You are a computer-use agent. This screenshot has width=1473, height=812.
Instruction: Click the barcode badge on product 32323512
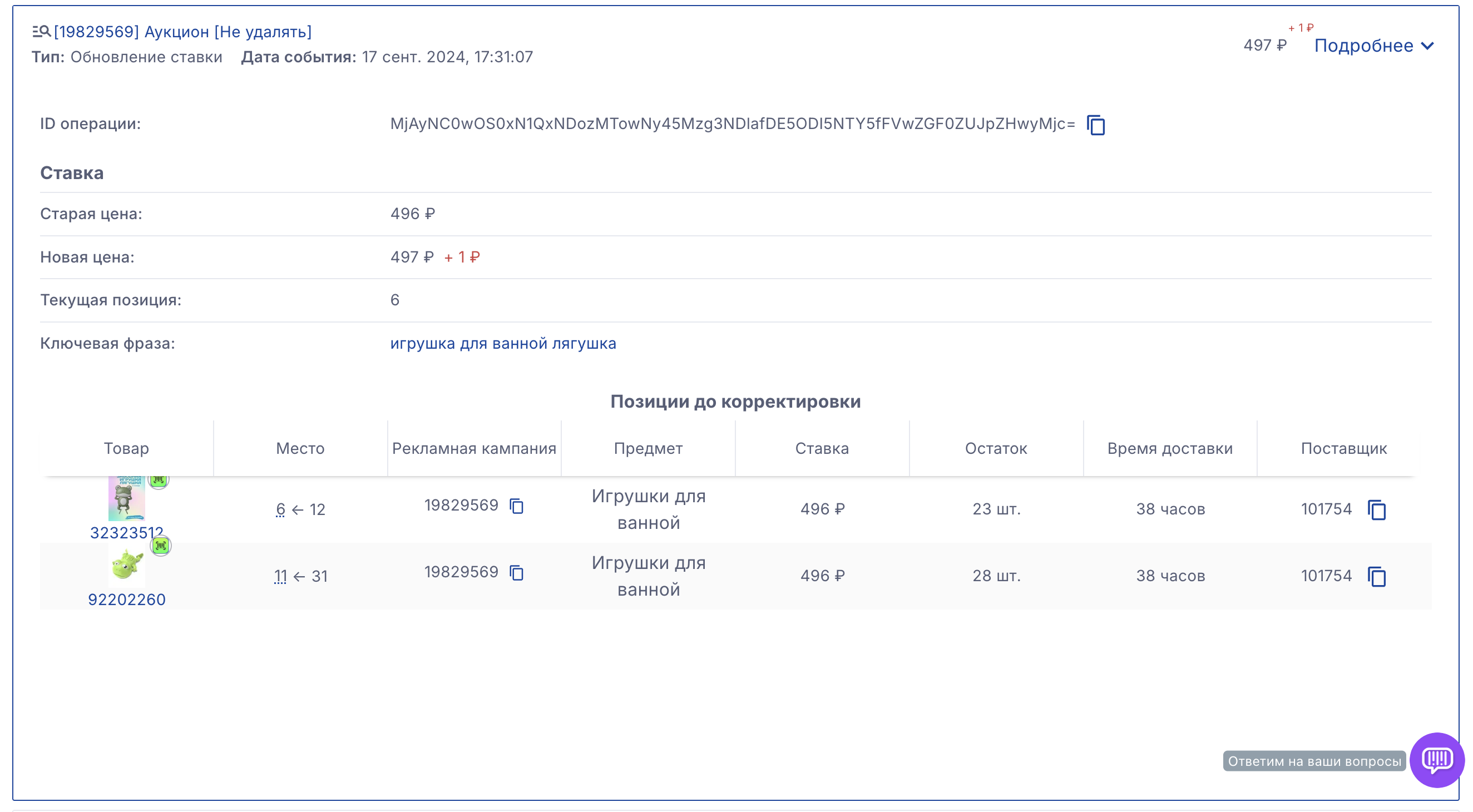coord(159,481)
